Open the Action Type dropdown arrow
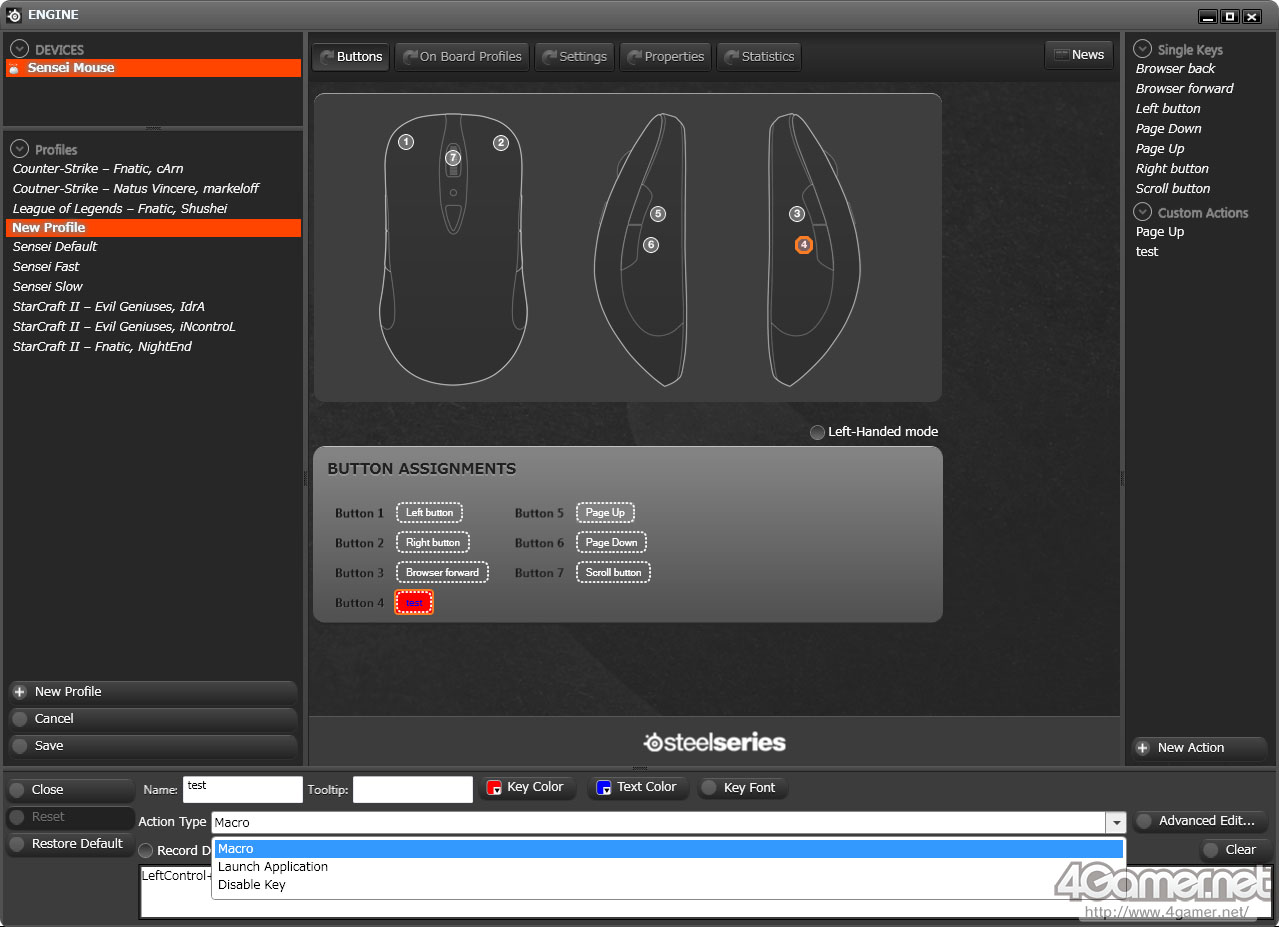Viewport: 1279px width, 927px height. (1116, 822)
